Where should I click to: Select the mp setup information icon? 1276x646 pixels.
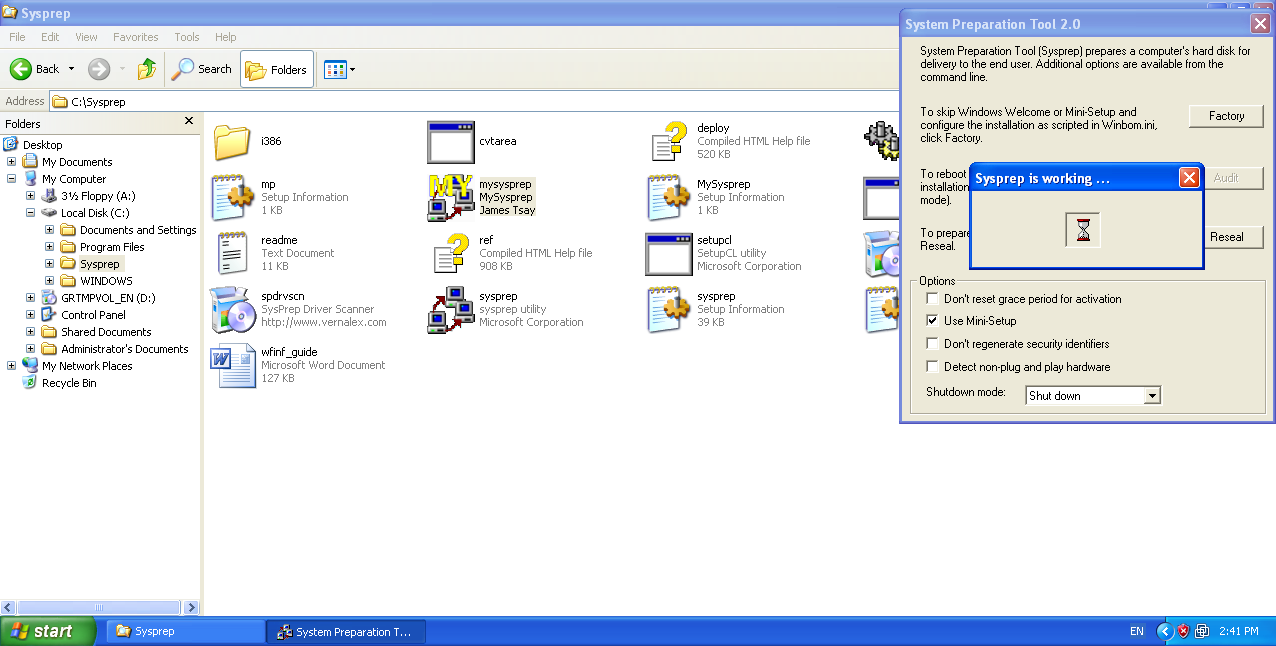click(x=232, y=197)
